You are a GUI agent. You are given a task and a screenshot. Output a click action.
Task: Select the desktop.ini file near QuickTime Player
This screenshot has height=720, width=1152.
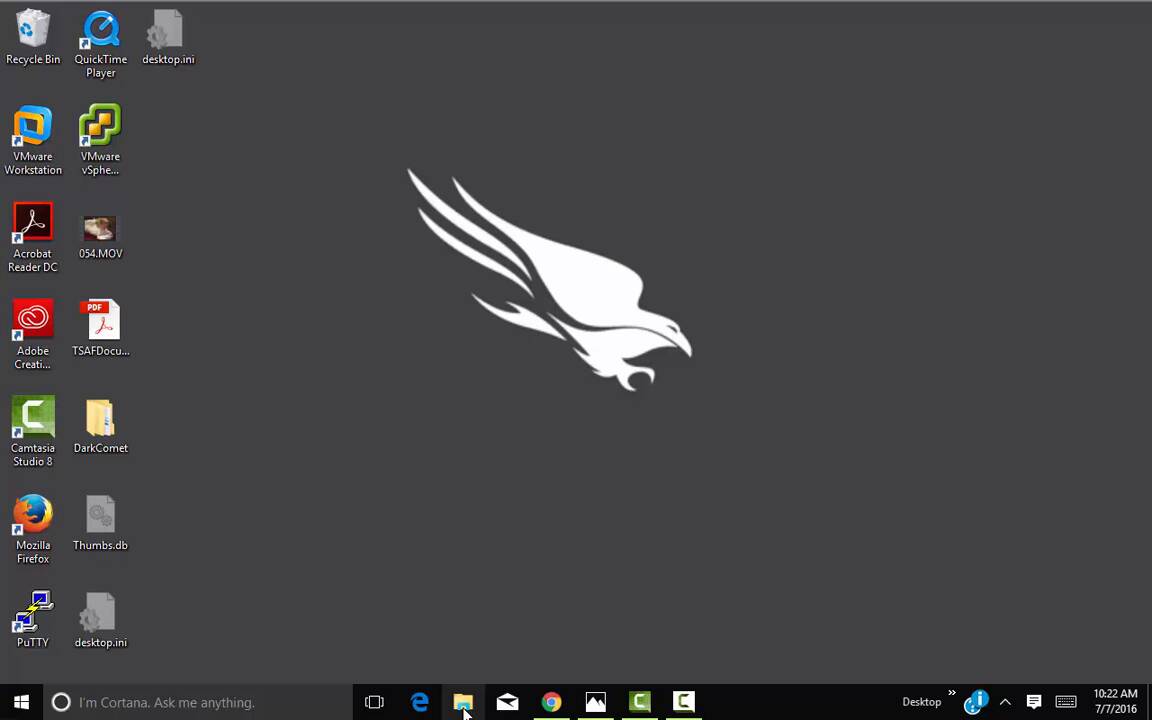tap(168, 37)
